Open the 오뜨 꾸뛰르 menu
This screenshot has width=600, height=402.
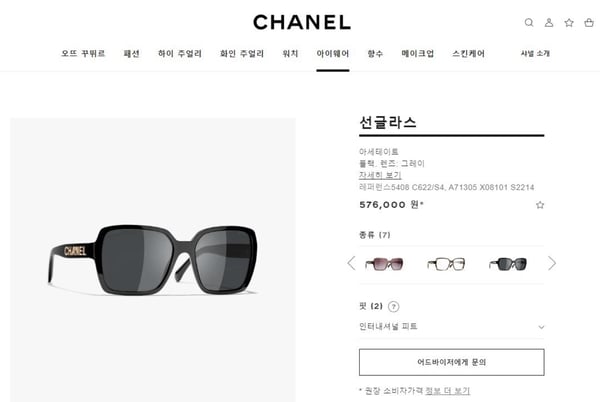tap(83, 54)
